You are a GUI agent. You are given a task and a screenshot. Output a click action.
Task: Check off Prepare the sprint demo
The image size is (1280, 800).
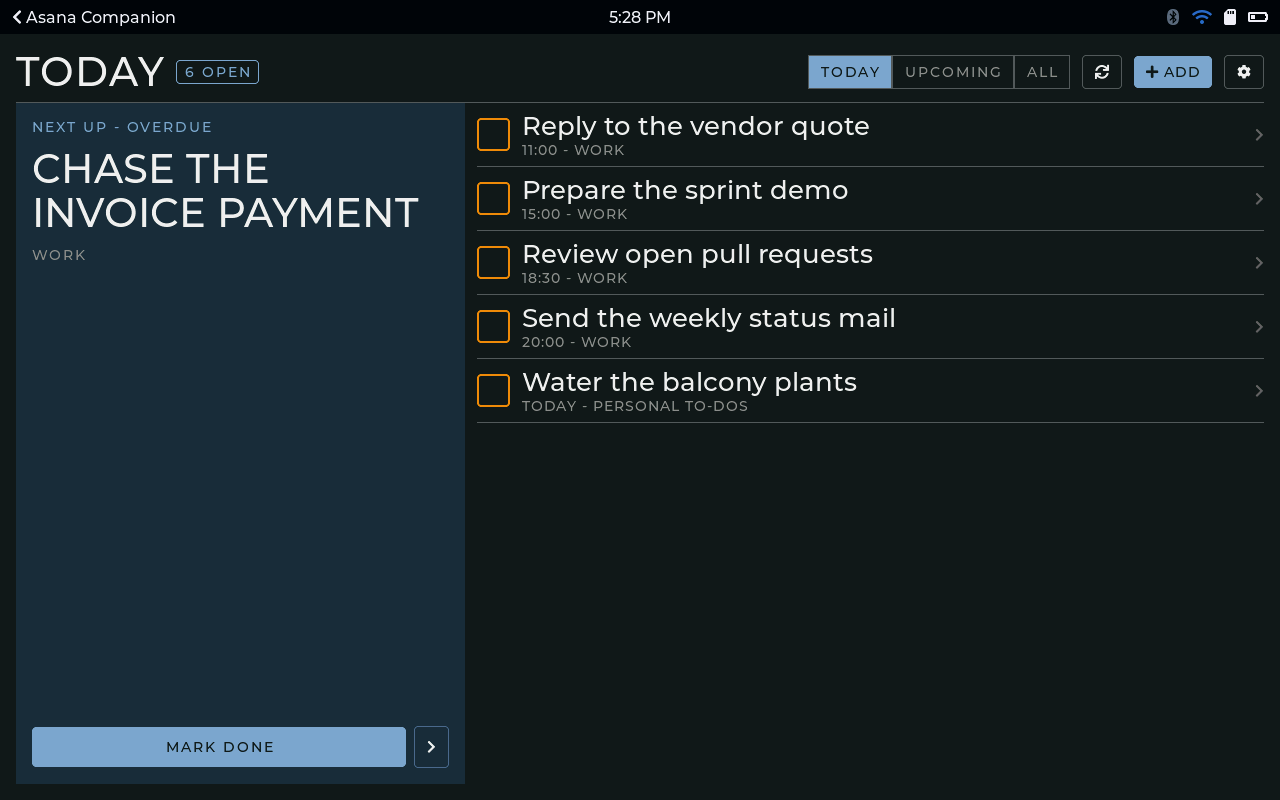coord(493,198)
